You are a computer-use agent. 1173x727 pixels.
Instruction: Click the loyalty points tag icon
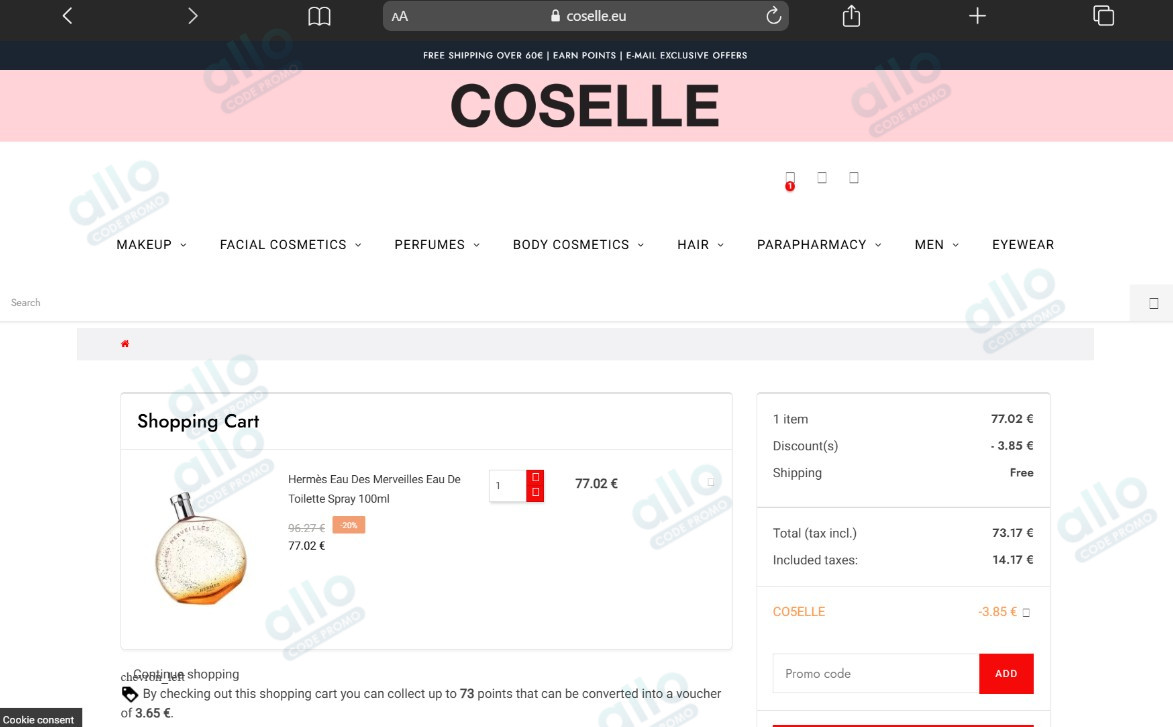click(x=129, y=693)
